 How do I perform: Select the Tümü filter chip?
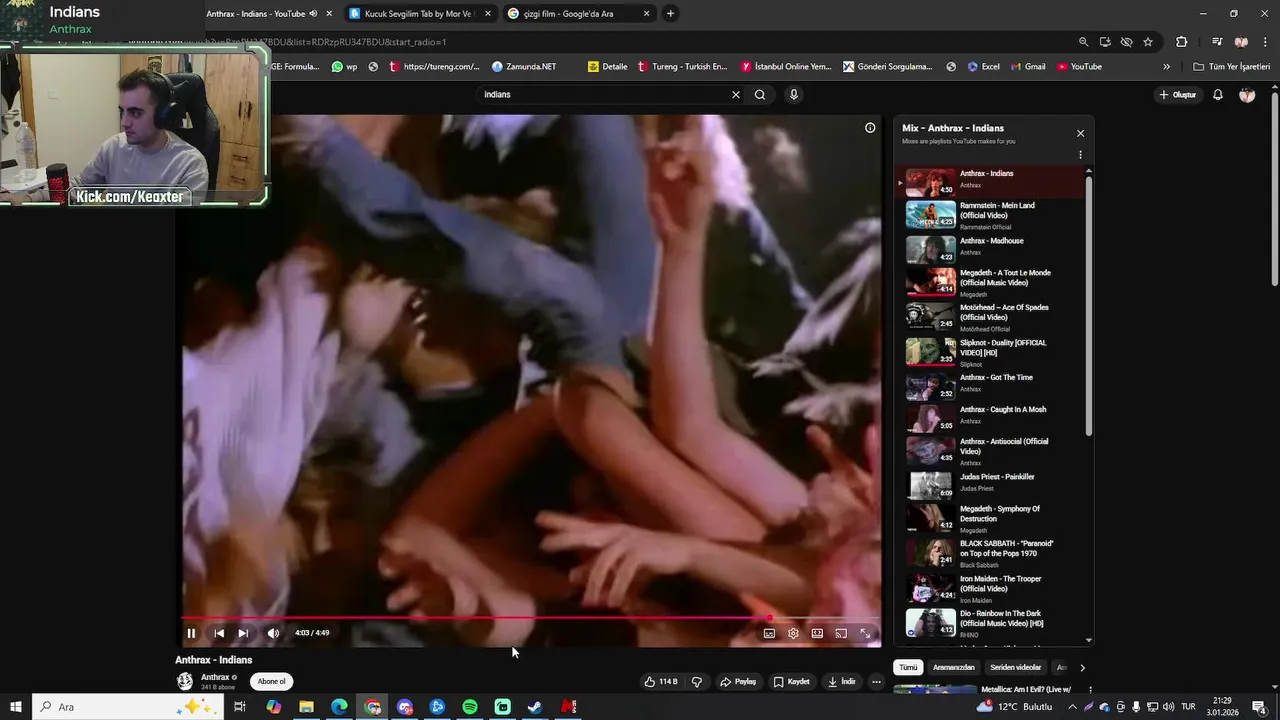click(908, 667)
